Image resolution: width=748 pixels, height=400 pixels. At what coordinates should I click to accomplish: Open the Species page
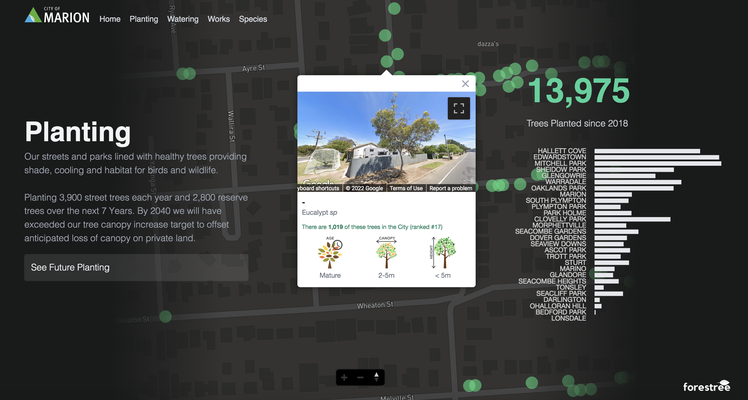tap(253, 19)
